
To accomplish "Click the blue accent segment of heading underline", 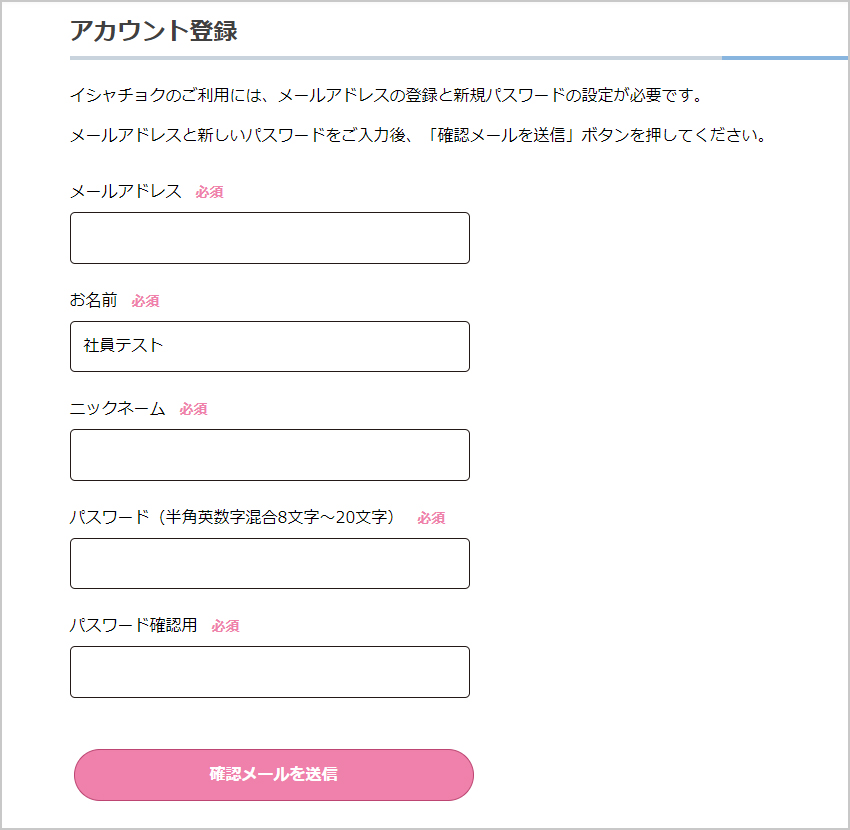I will click(x=785, y=58).
